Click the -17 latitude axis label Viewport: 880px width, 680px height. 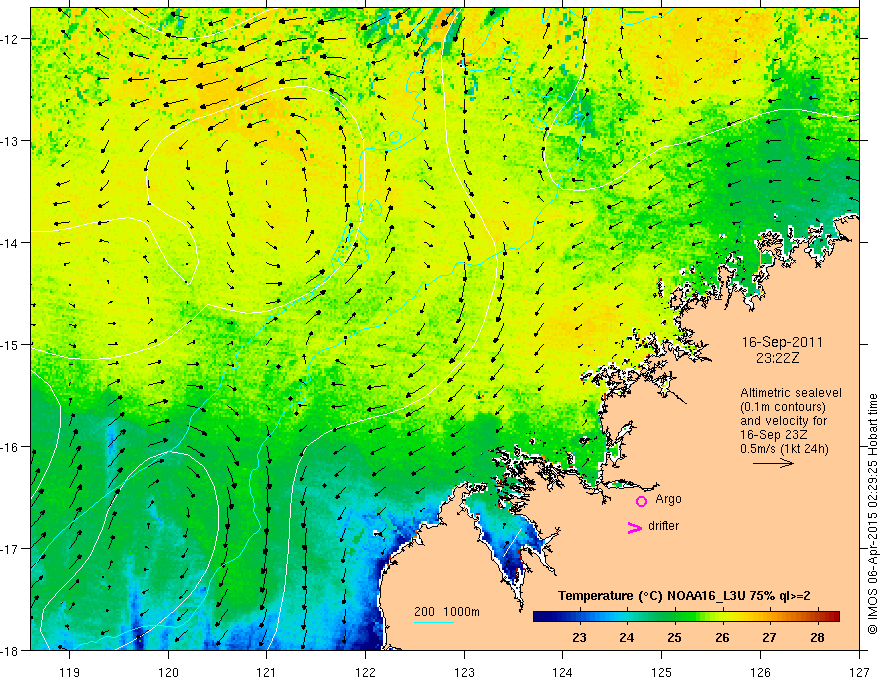[10, 549]
